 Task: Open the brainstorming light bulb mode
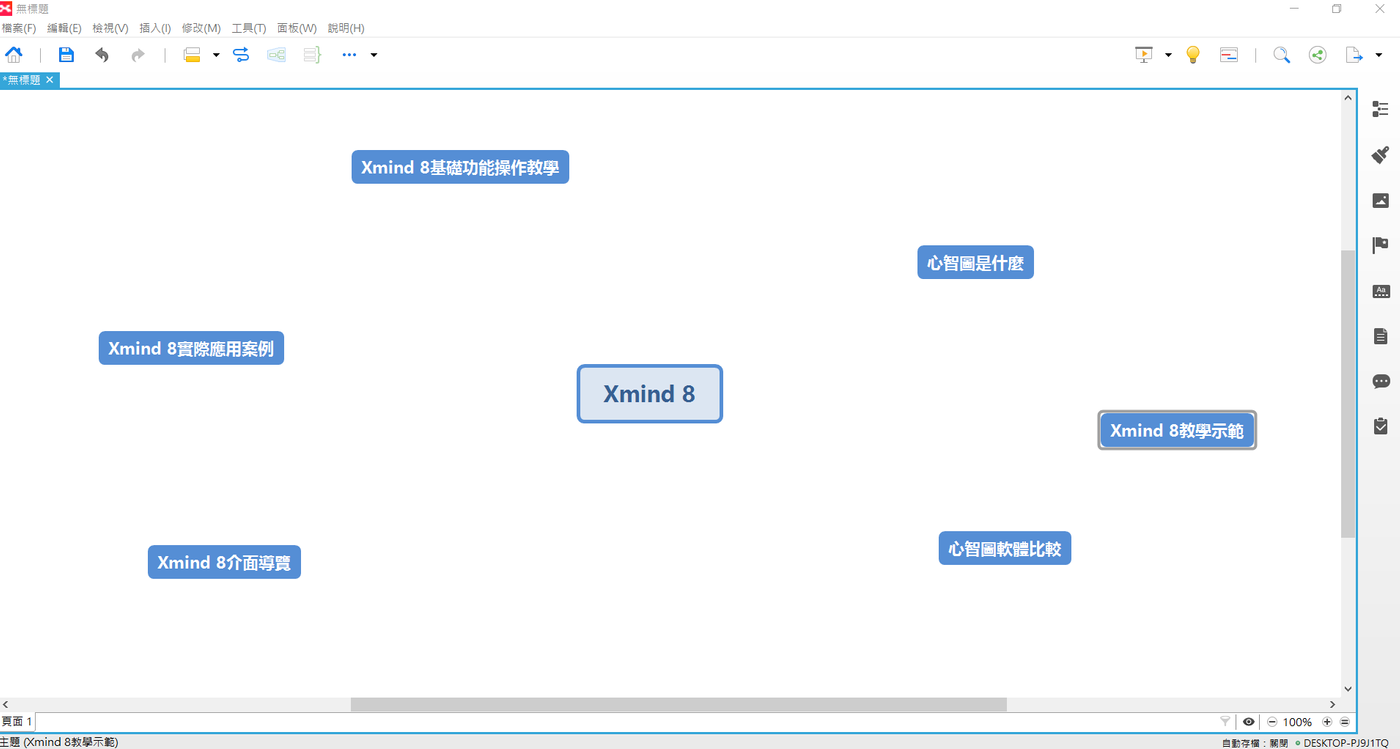coord(1192,55)
